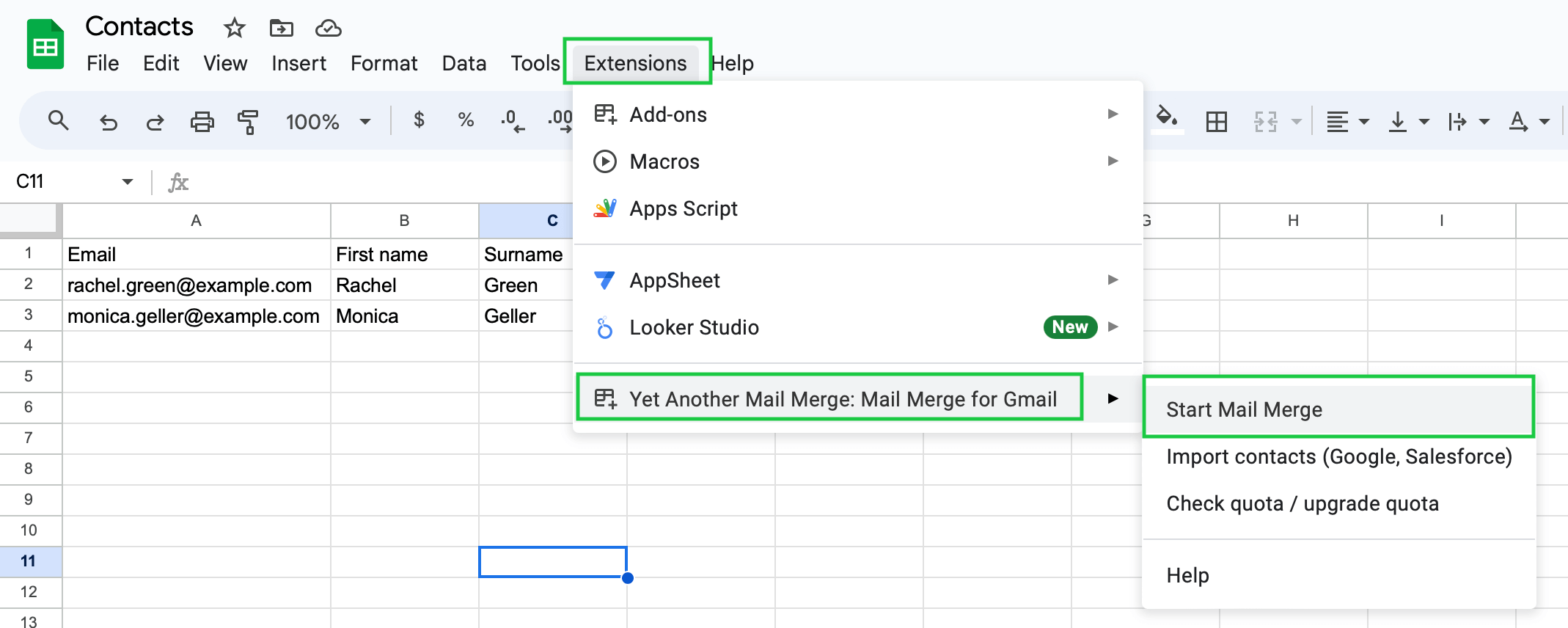
Task: Expand the merge cells dropdown arrow
Action: [1297, 122]
